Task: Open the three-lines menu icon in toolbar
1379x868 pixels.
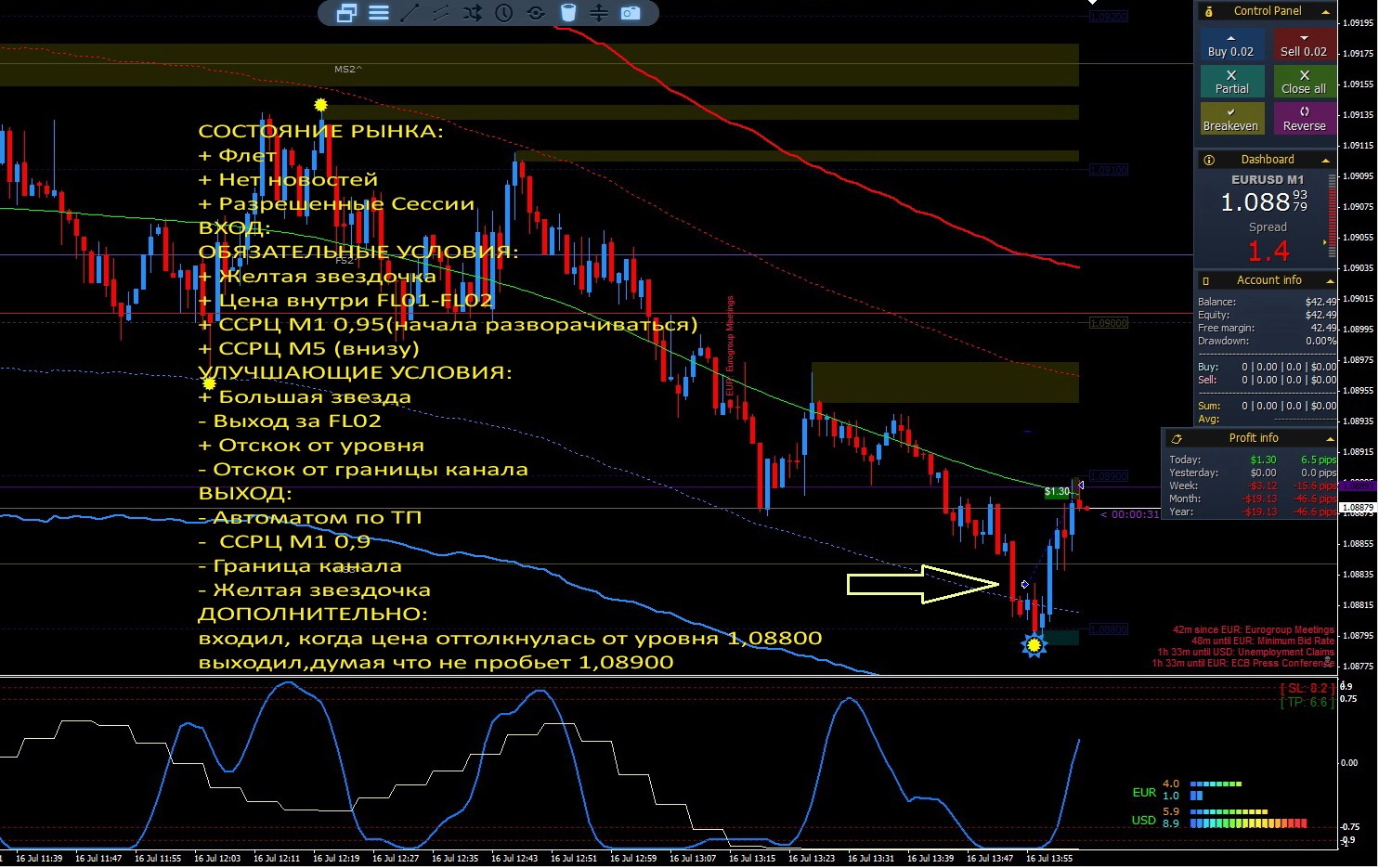Action: [x=378, y=13]
